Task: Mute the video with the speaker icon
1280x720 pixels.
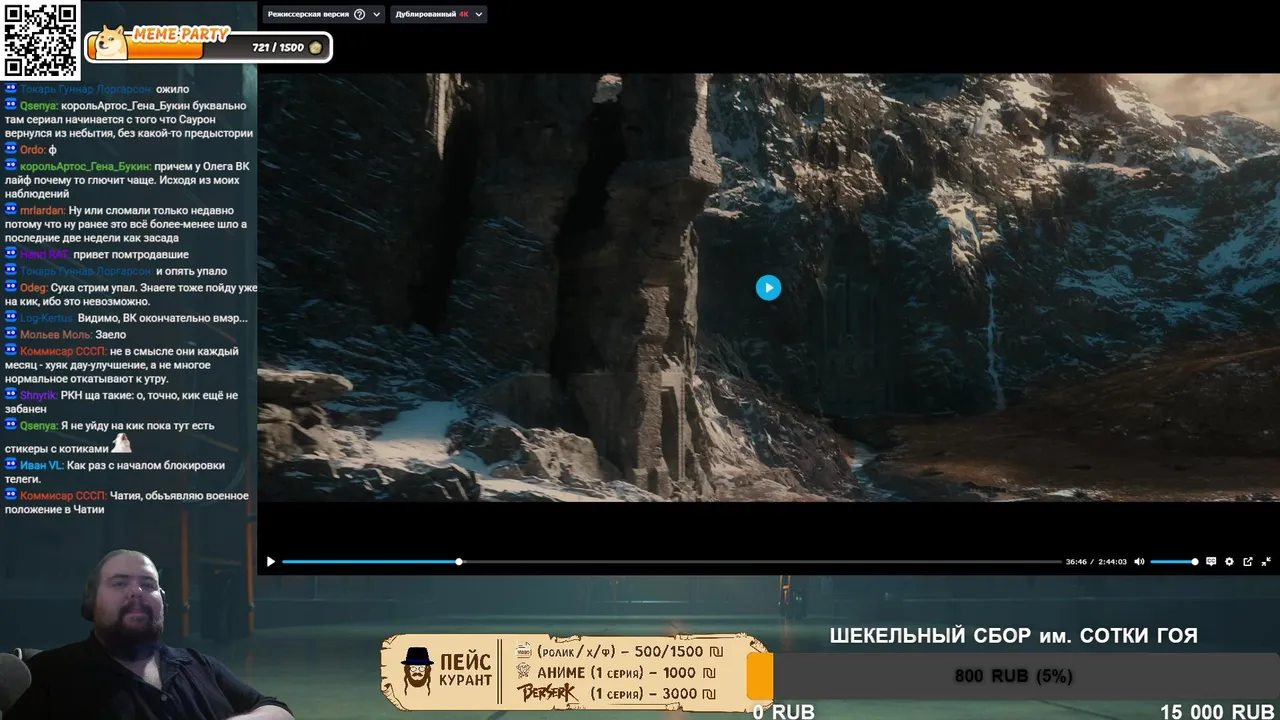Action: [x=1139, y=562]
